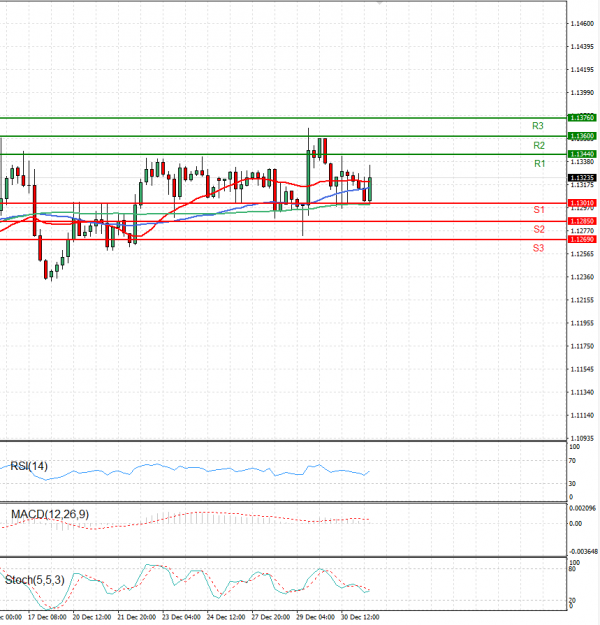600x625 pixels.
Task: Click the Stoch(5,5,3) indicator label
Action: point(35,580)
